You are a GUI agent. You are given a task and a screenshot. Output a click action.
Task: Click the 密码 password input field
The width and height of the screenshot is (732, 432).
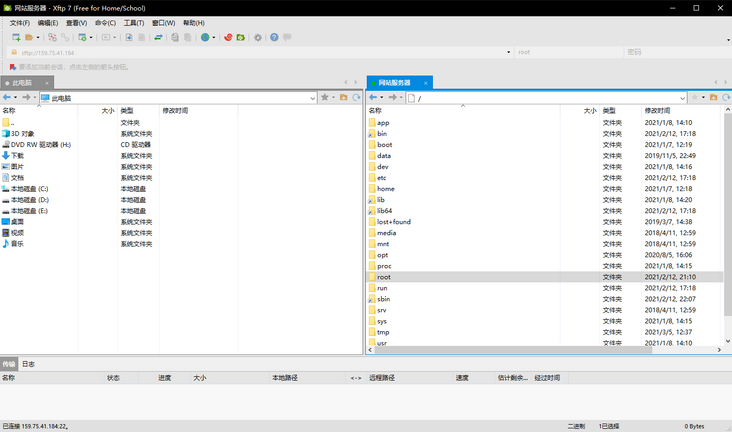675,52
